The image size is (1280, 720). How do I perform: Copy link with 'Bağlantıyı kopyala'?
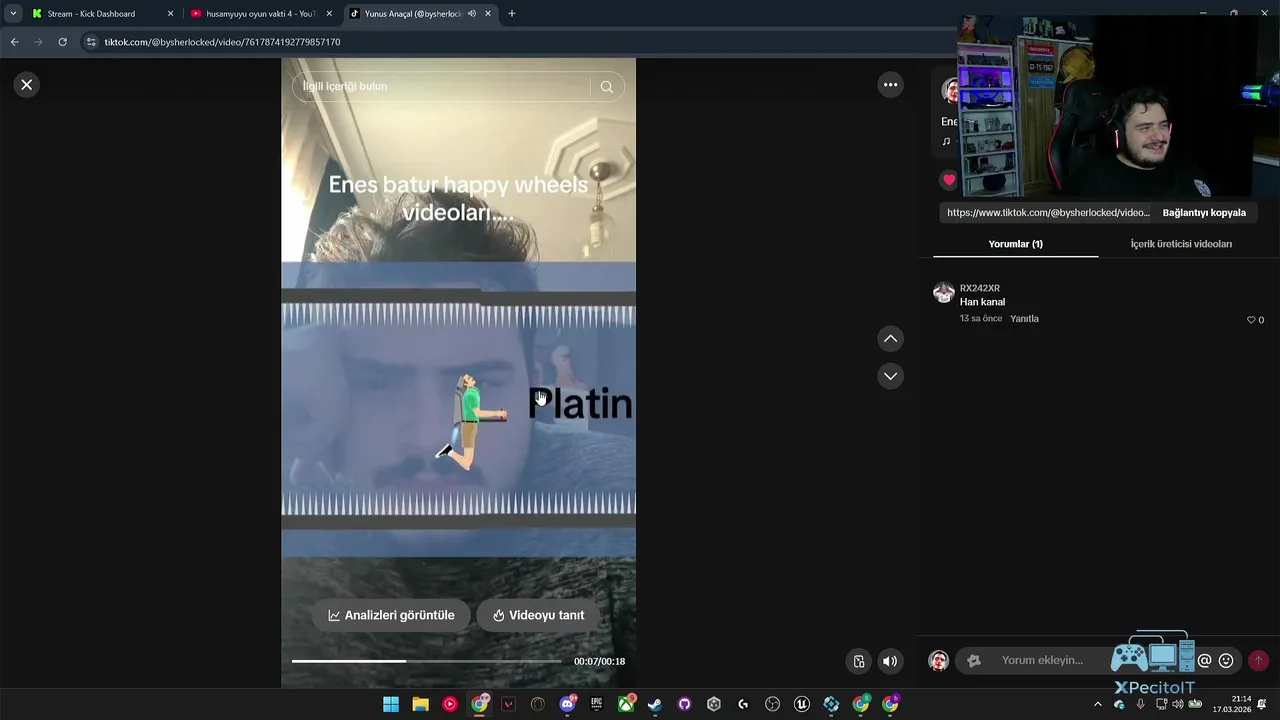pyautogui.click(x=1204, y=213)
